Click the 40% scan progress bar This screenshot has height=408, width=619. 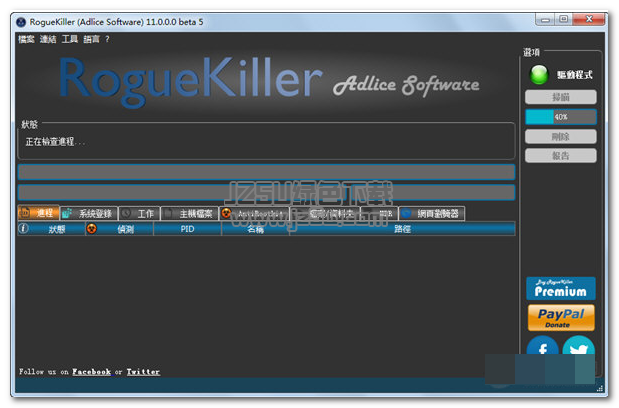pos(561,117)
